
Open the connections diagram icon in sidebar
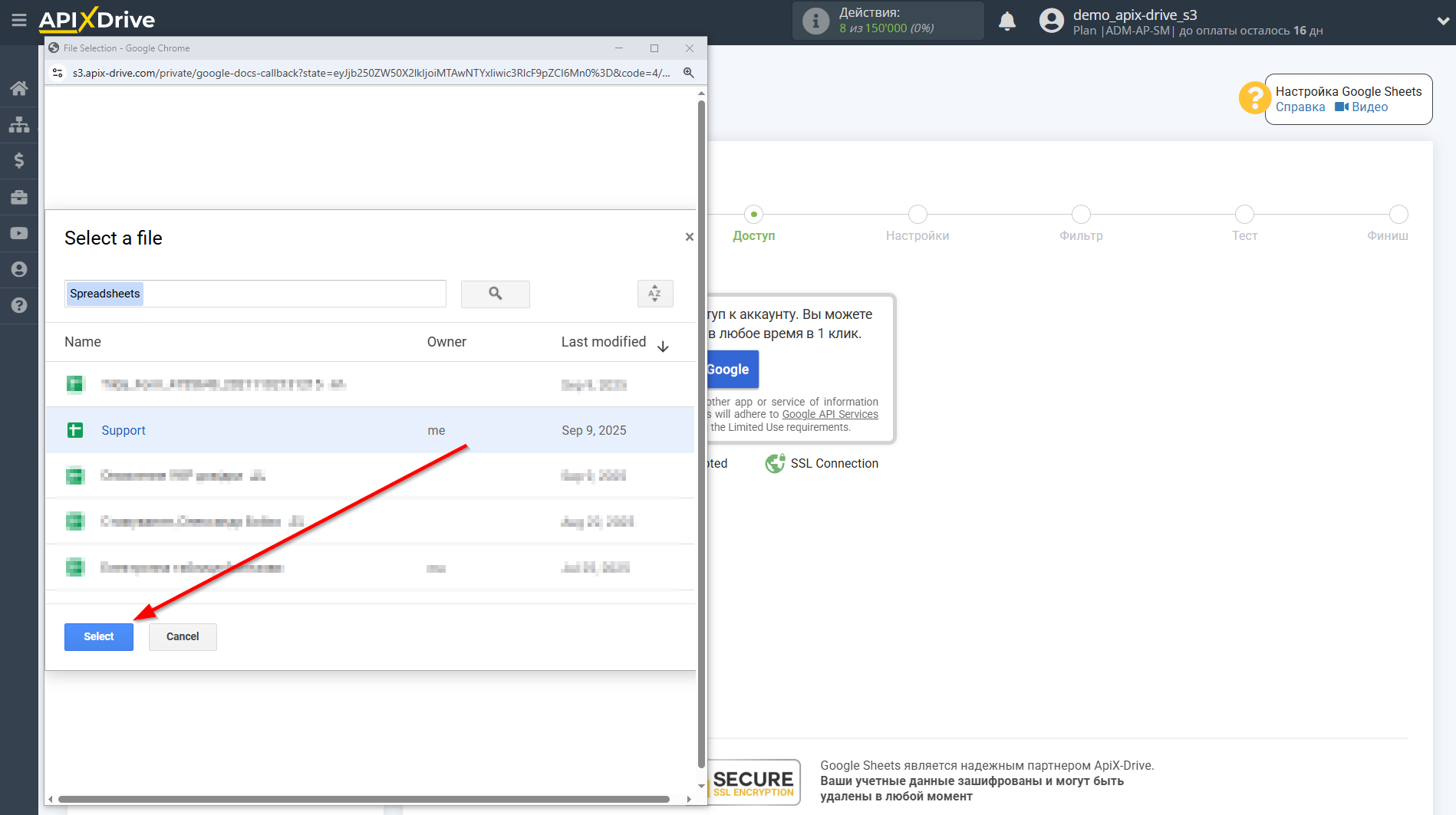pyautogui.click(x=19, y=124)
